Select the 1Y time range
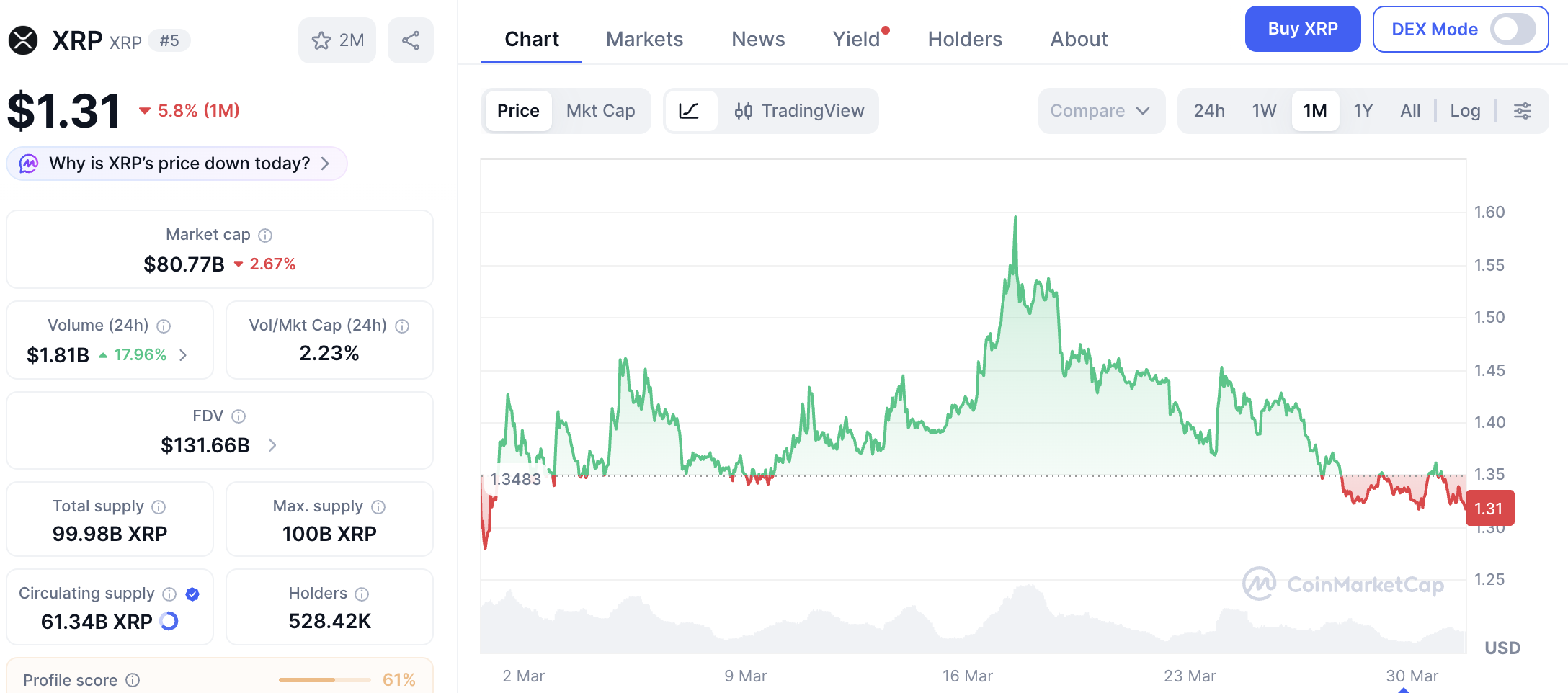Viewport: 1568px width, 693px height. point(1363,111)
